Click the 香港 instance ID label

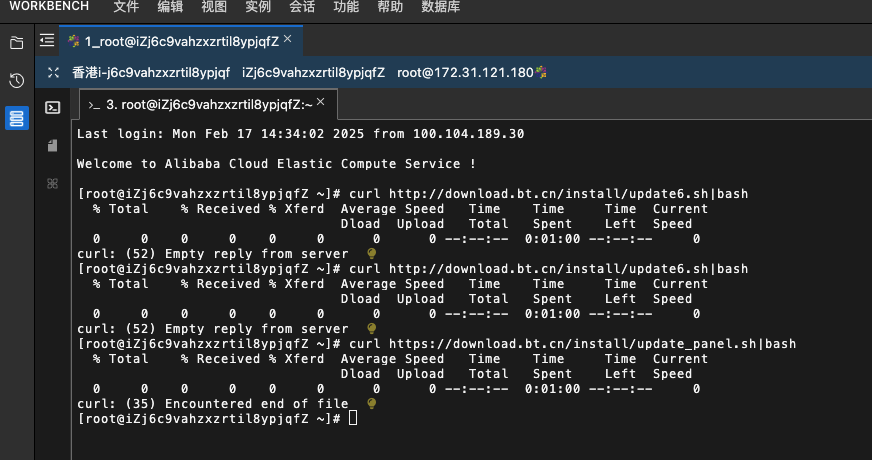pyautogui.click(x=151, y=72)
